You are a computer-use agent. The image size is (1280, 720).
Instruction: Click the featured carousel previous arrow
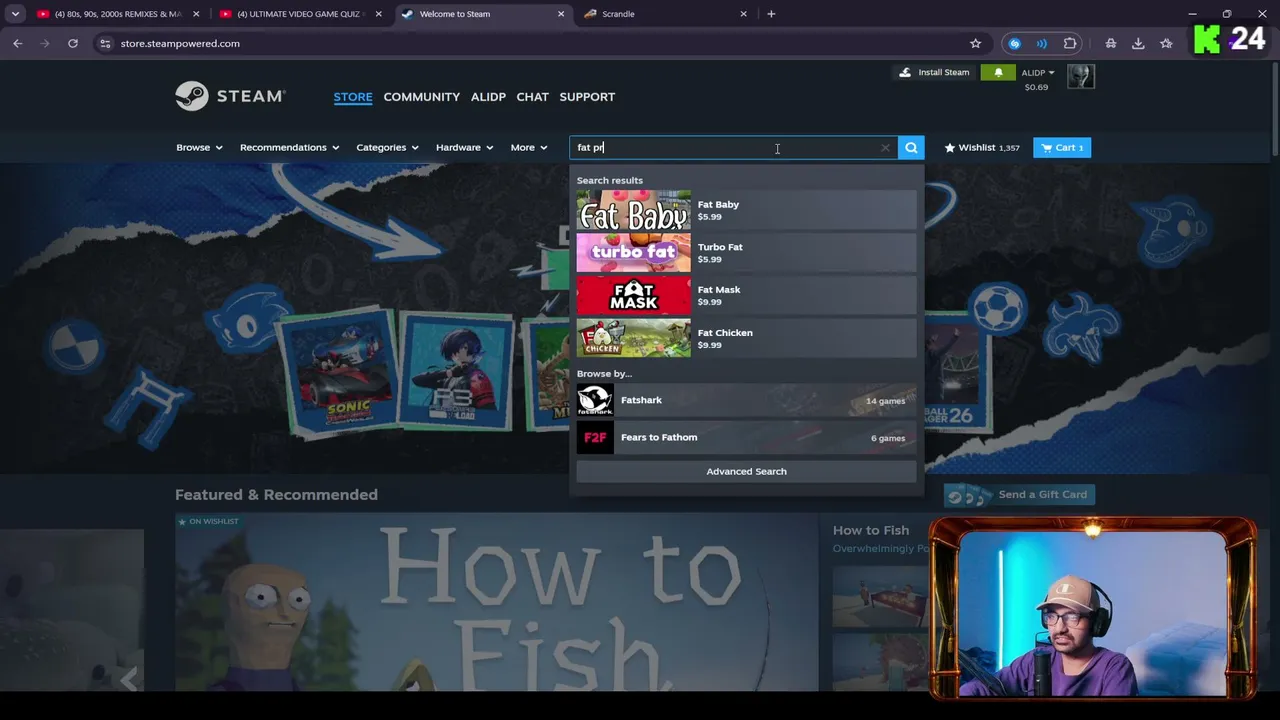(128, 680)
